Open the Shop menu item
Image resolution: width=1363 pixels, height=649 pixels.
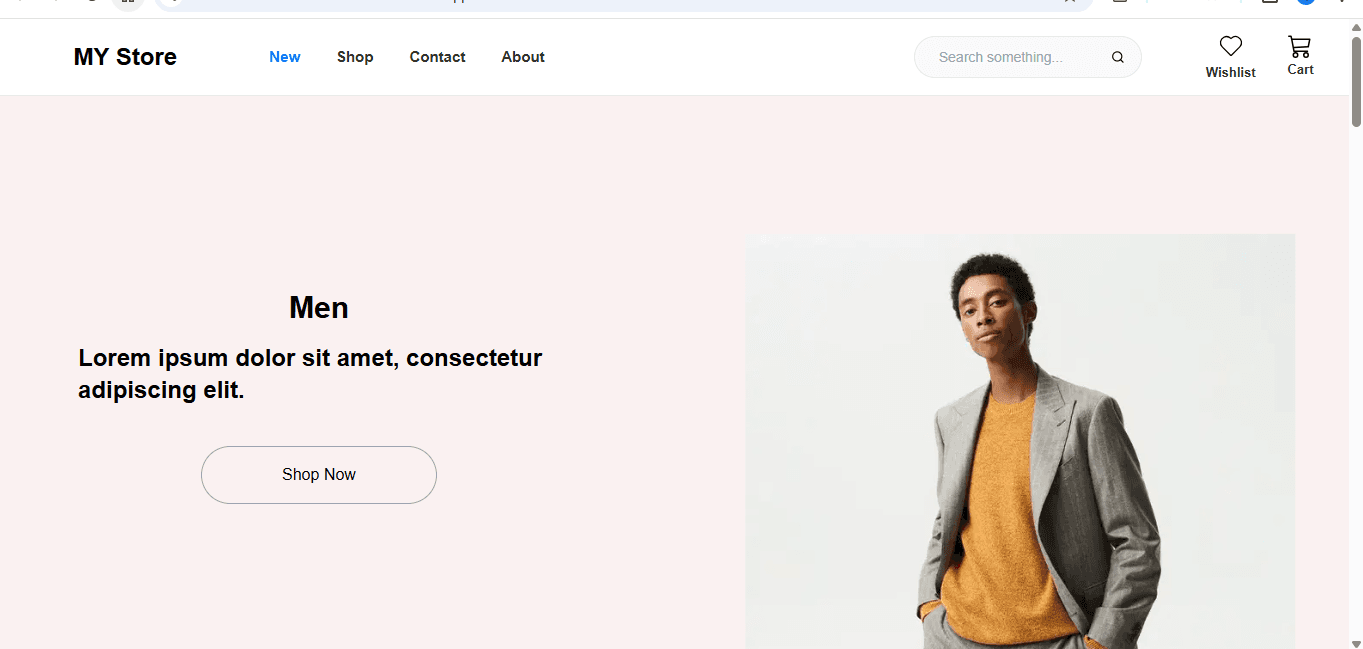point(355,57)
